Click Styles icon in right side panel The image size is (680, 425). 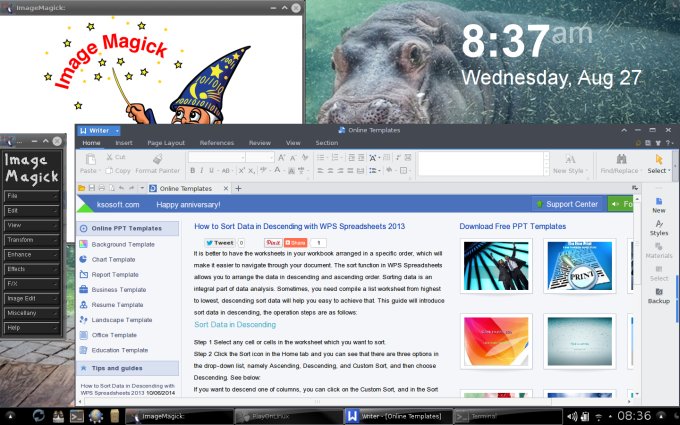[659, 224]
